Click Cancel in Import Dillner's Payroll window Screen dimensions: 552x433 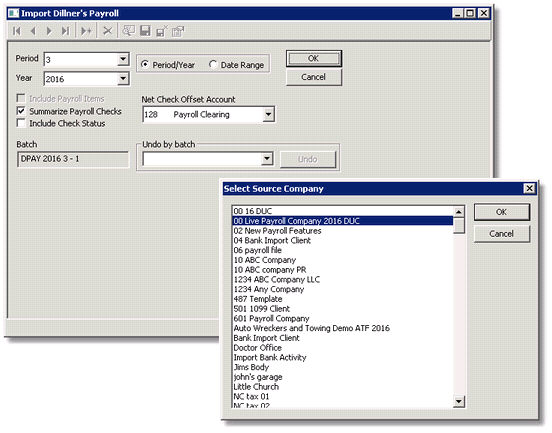314,77
